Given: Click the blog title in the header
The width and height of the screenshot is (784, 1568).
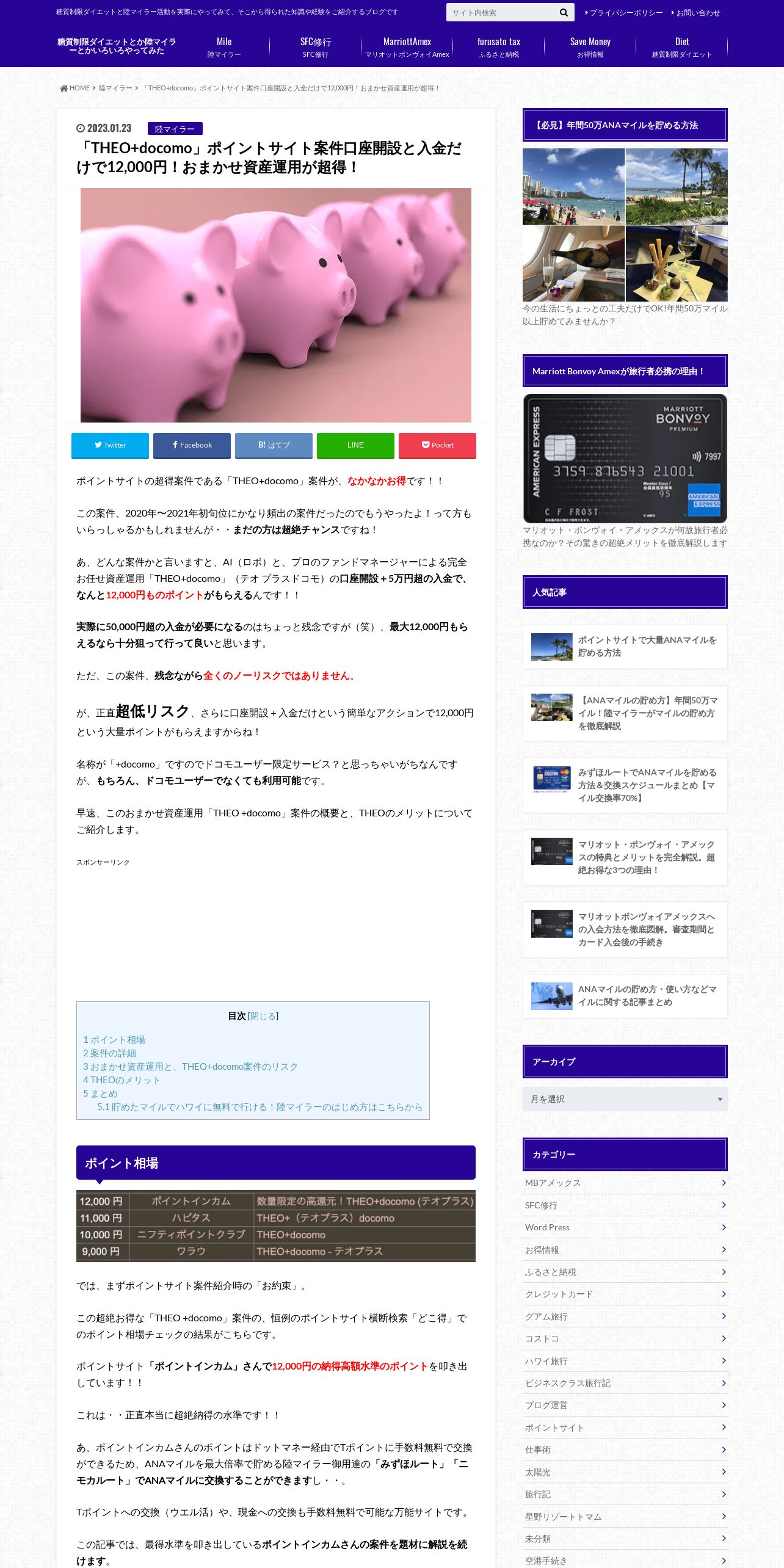Looking at the screenshot, I should [117, 46].
